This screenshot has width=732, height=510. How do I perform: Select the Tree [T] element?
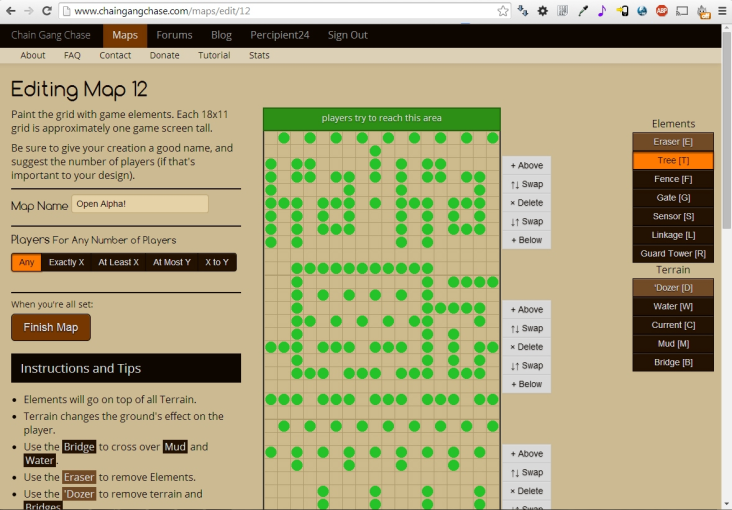673,160
